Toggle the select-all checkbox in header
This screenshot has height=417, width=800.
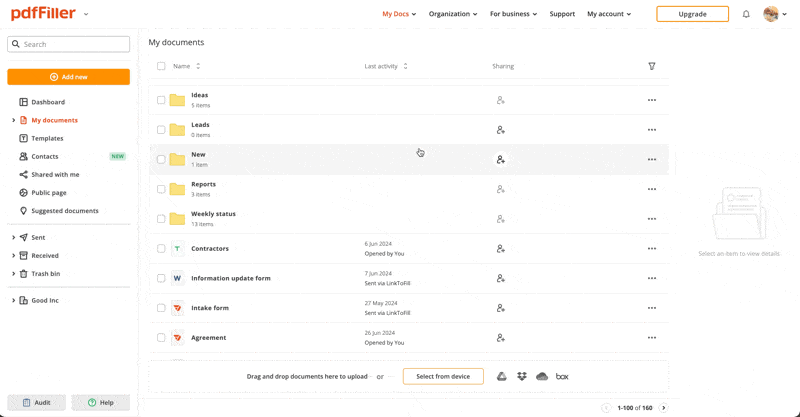tap(161, 66)
